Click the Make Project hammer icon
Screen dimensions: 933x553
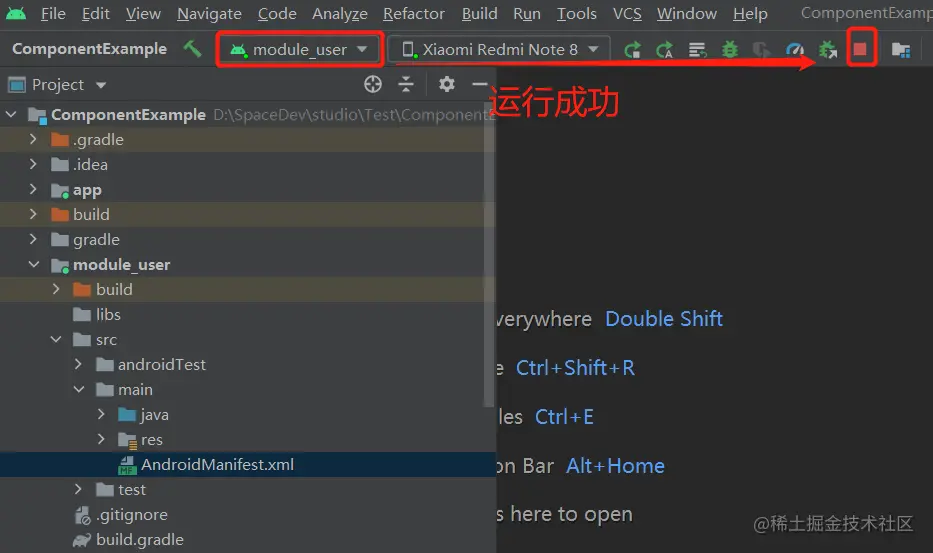(x=192, y=49)
